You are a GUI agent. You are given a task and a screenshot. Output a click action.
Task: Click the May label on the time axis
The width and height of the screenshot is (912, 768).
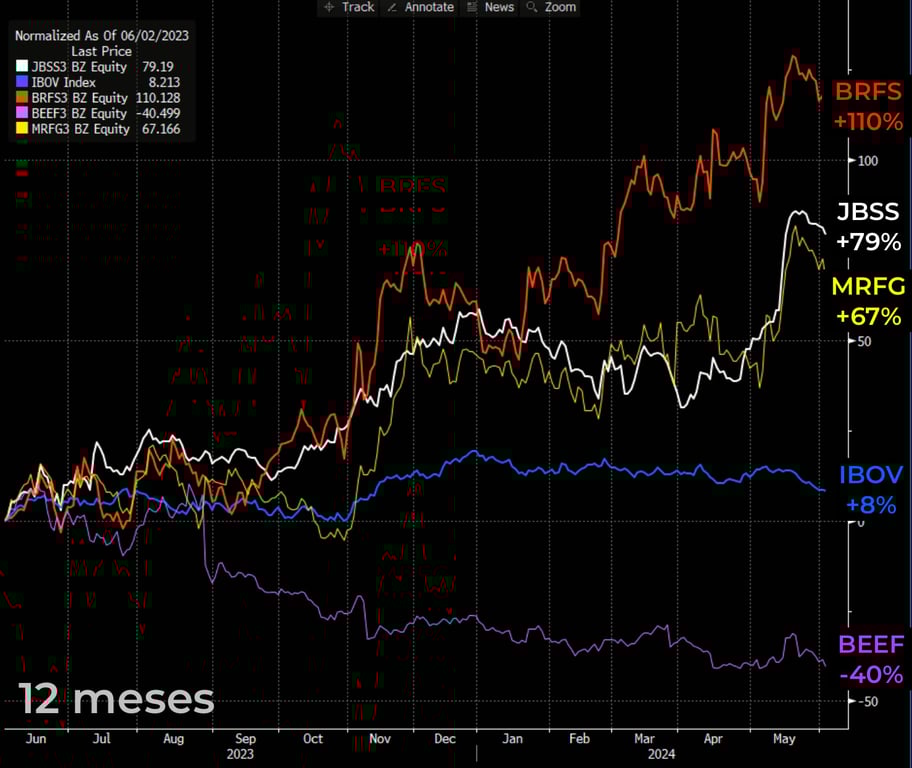[784, 739]
